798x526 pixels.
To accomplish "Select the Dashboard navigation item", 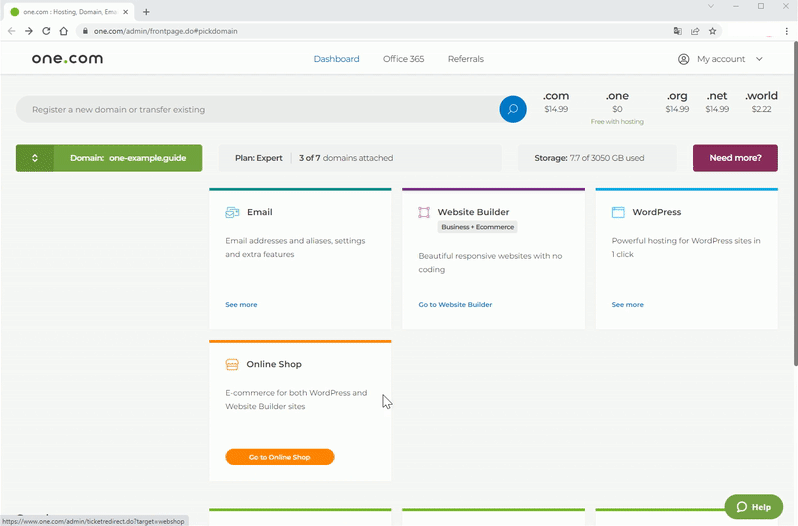I will click(336, 59).
